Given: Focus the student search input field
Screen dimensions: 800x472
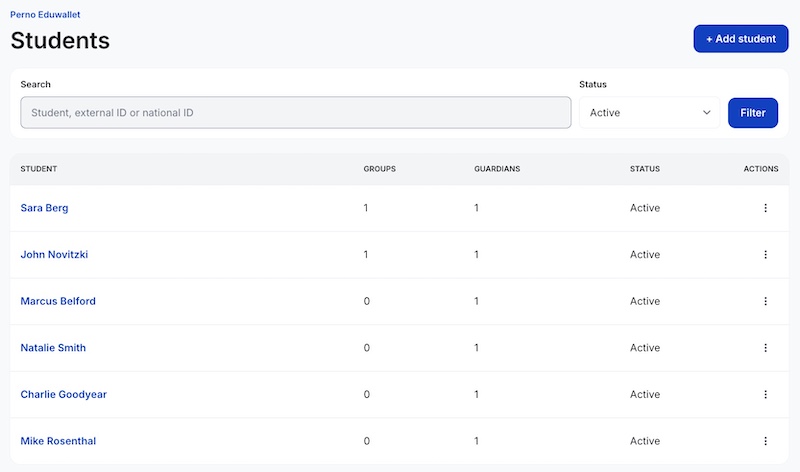Looking at the screenshot, I should click(x=296, y=112).
